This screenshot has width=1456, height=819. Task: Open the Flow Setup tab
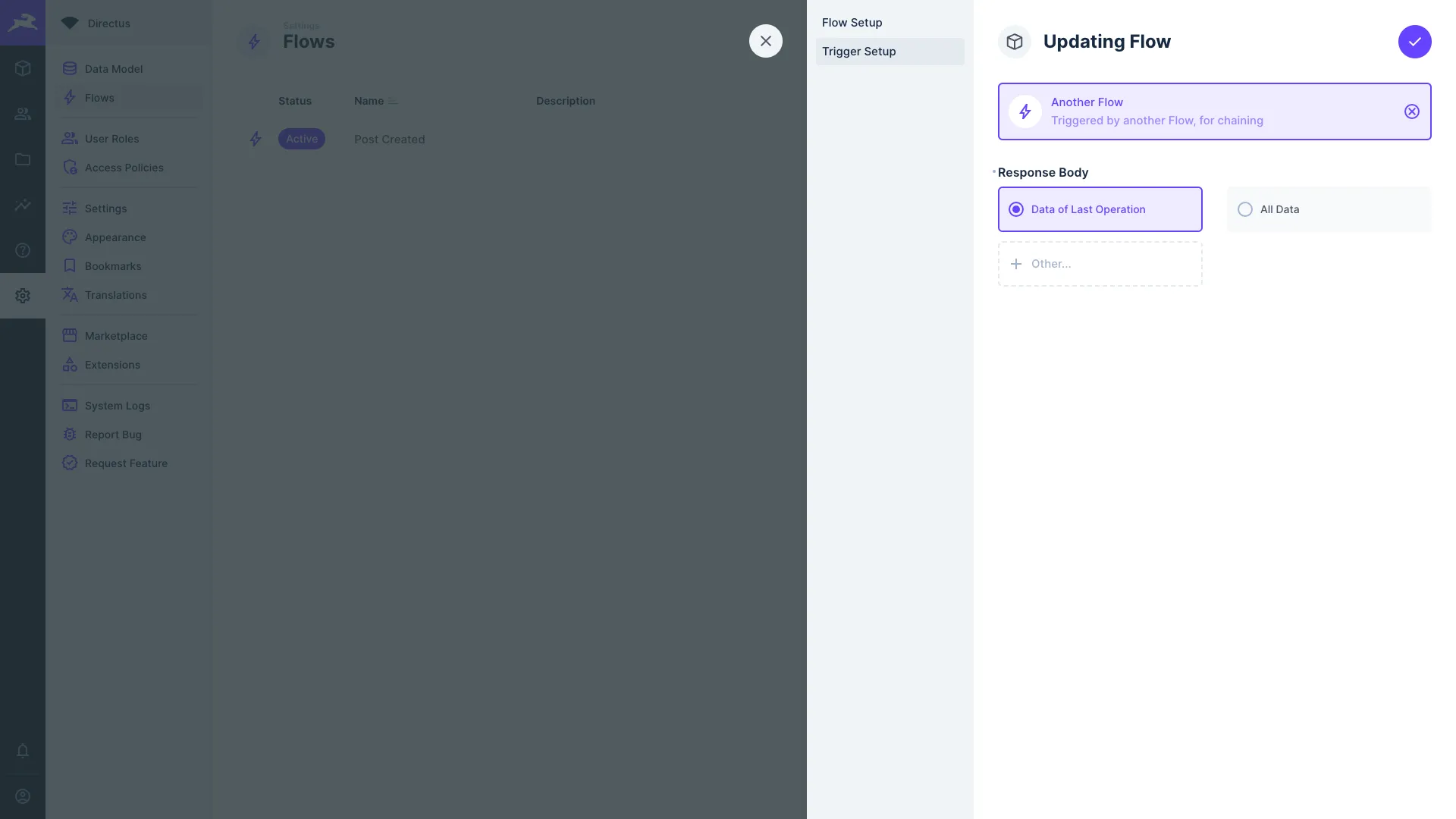click(851, 23)
